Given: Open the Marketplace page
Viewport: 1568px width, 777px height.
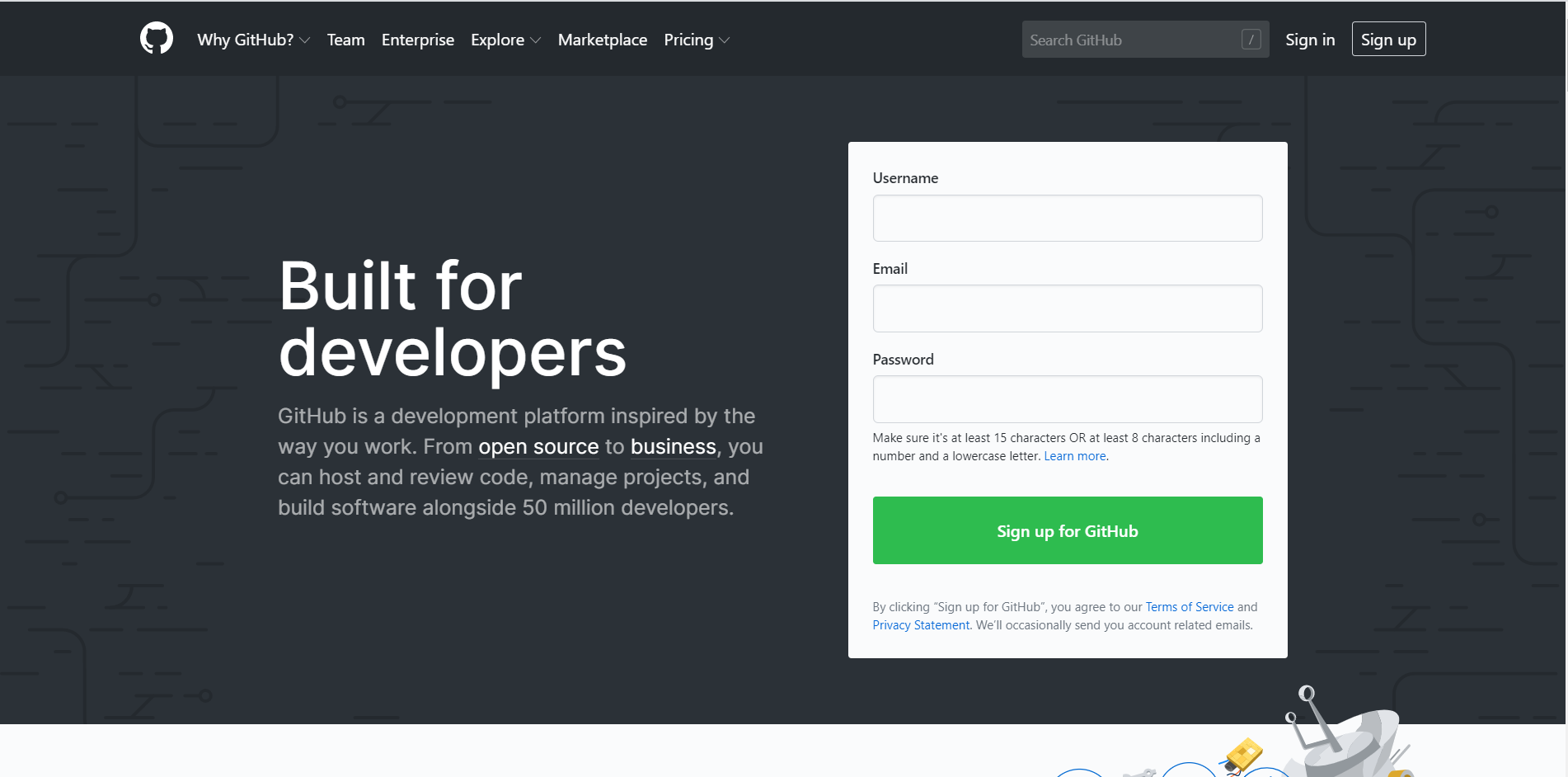Looking at the screenshot, I should [603, 40].
